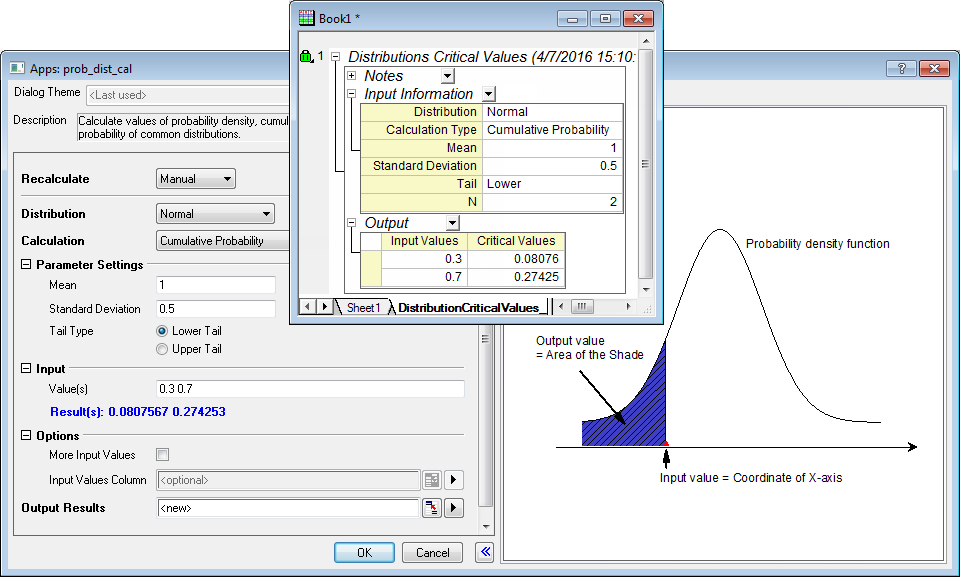Click the Cancel button
The image size is (960, 577).
pyautogui.click(x=432, y=553)
